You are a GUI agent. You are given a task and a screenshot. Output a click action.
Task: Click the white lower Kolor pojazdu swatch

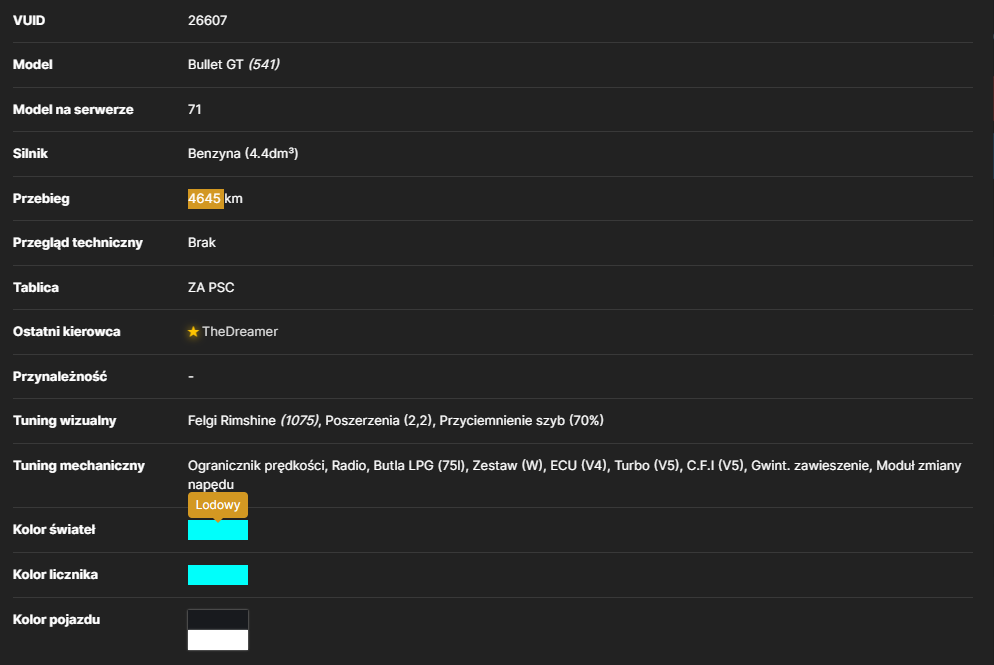pyautogui.click(x=217, y=640)
